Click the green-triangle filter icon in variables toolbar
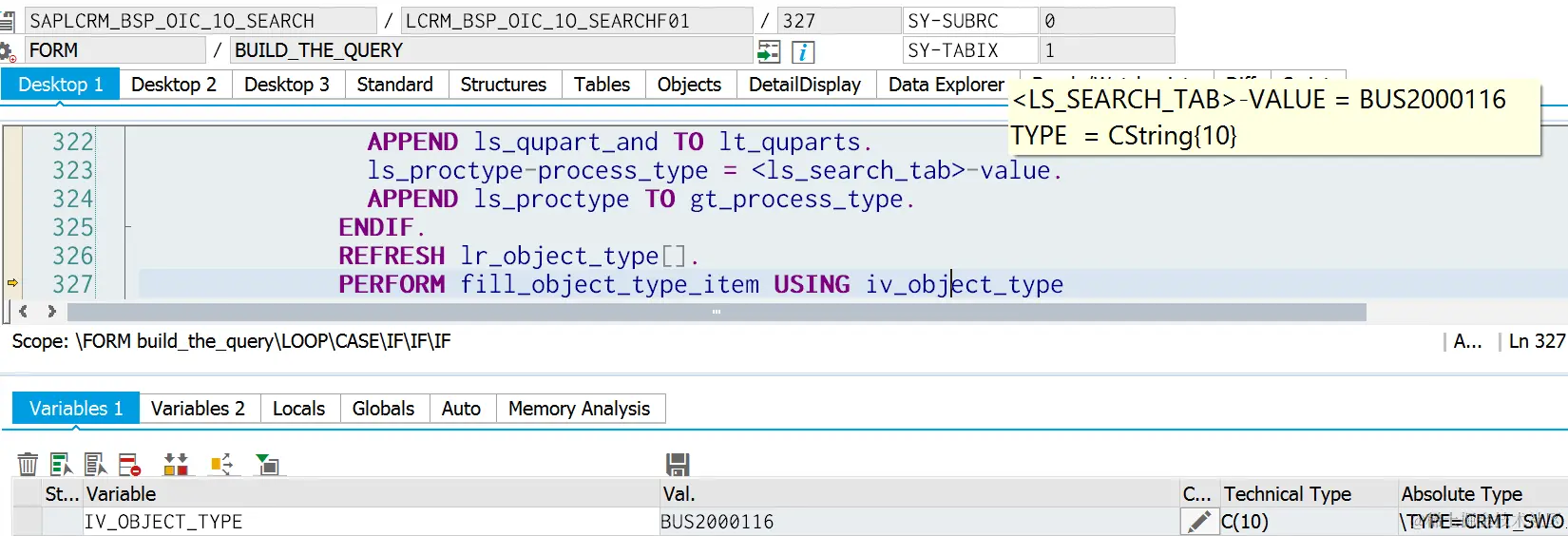 267,464
